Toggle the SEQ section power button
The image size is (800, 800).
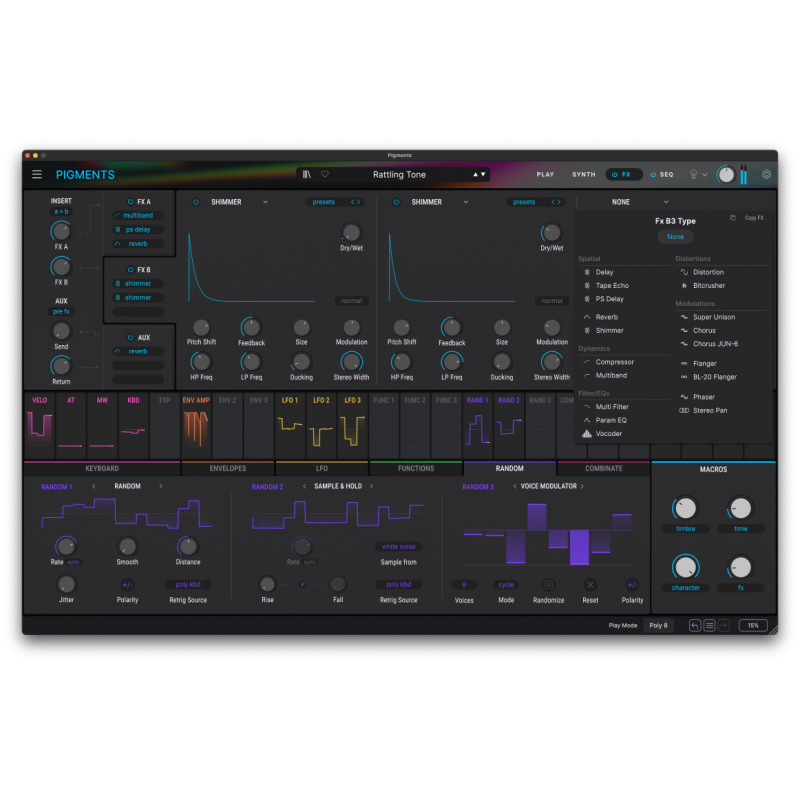[x=653, y=174]
